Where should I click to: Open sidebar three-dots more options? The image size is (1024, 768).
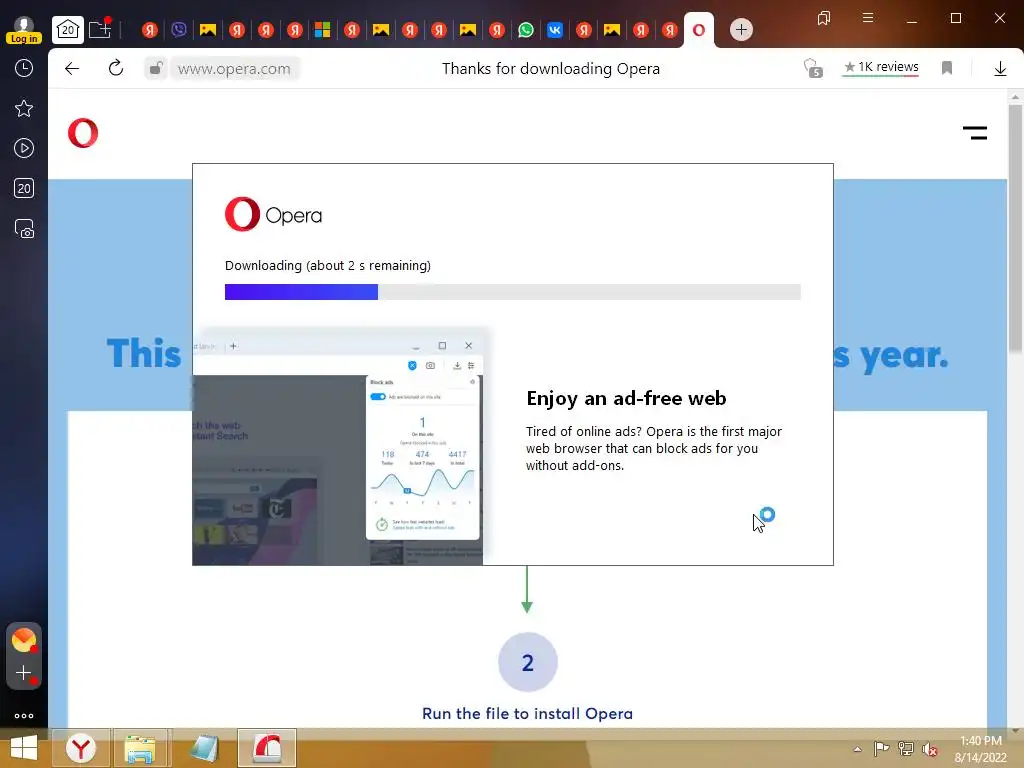pyautogui.click(x=24, y=716)
